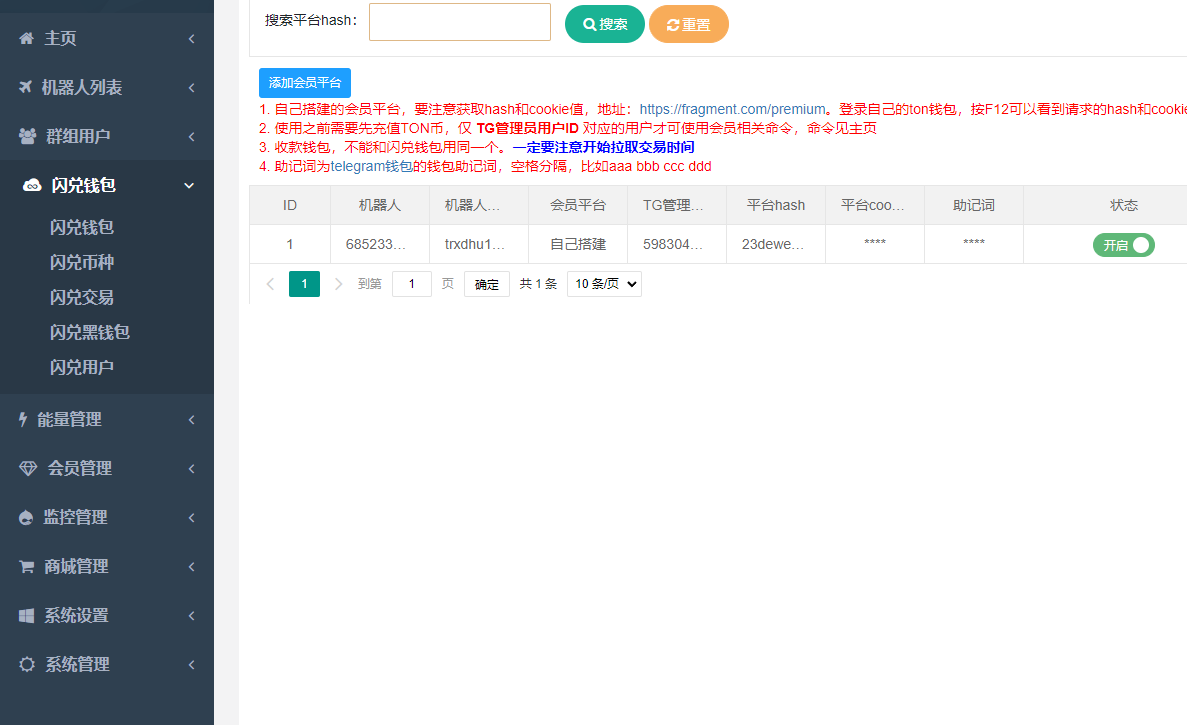Image resolution: width=1187 pixels, height=725 pixels.
Task: Click the 共 1 条 total count text
Action: click(538, 284)
